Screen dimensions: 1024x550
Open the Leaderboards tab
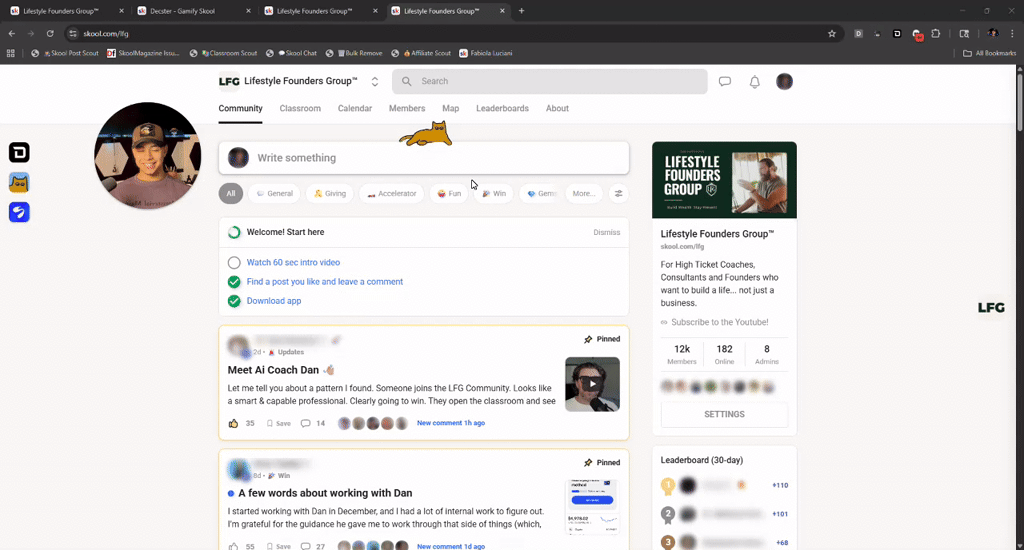click(502, 108)
